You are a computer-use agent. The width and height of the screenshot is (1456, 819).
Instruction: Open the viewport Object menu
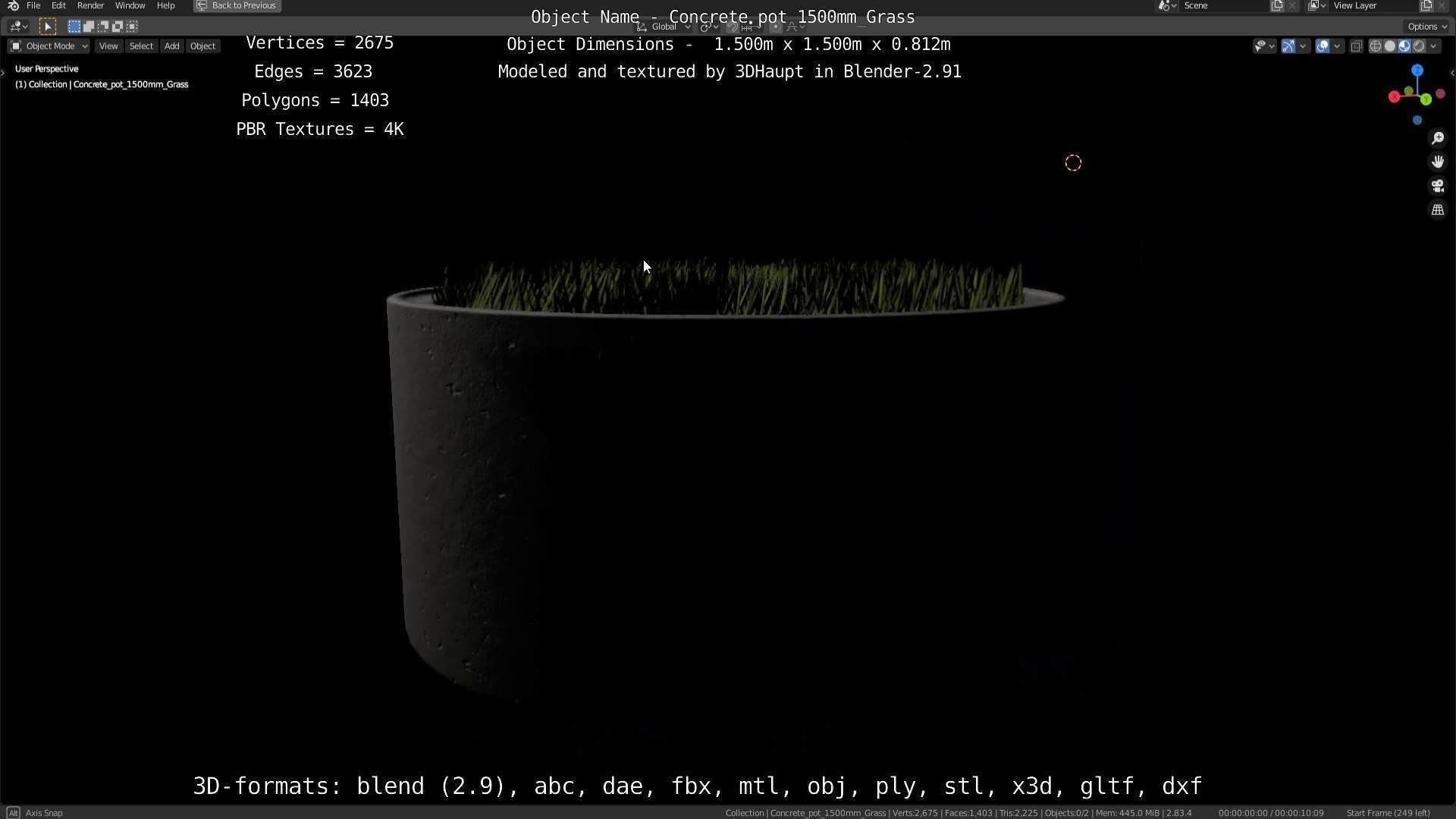tap(202, 46)
